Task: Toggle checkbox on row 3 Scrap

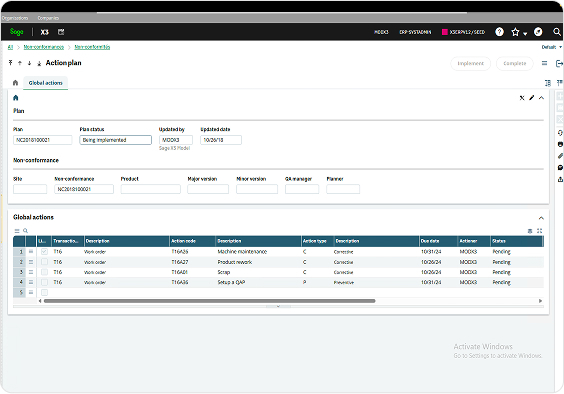Action: pos(44,272)
